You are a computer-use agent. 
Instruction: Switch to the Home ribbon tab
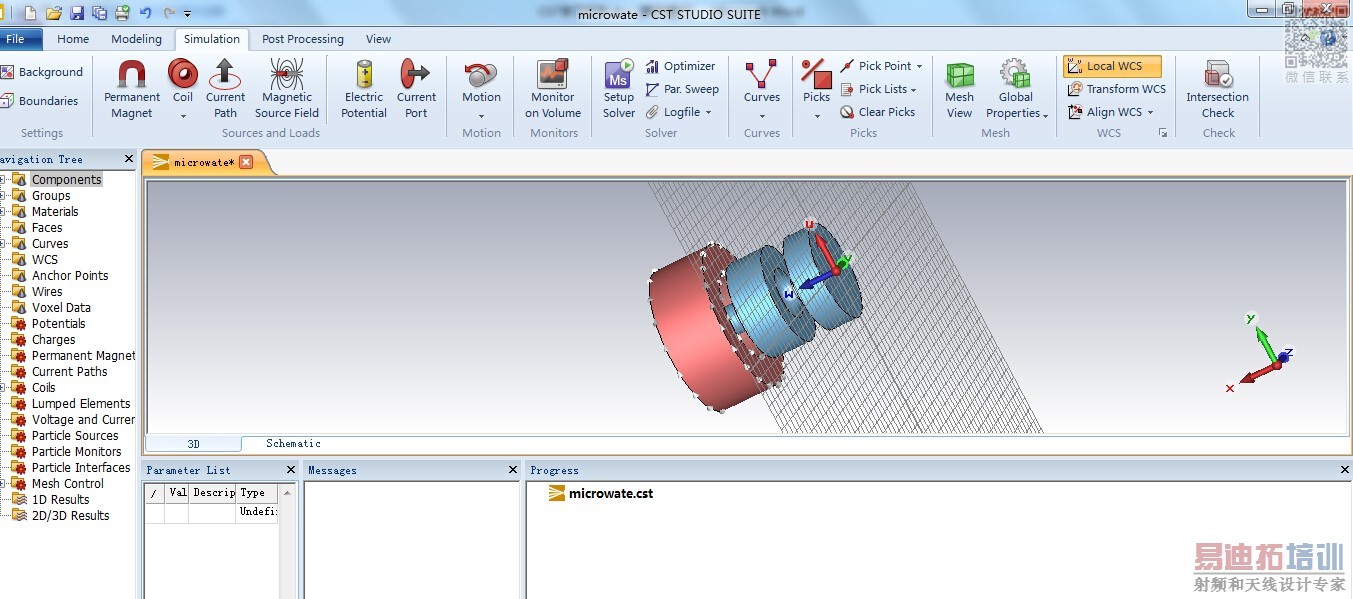[x=73, y=39]
